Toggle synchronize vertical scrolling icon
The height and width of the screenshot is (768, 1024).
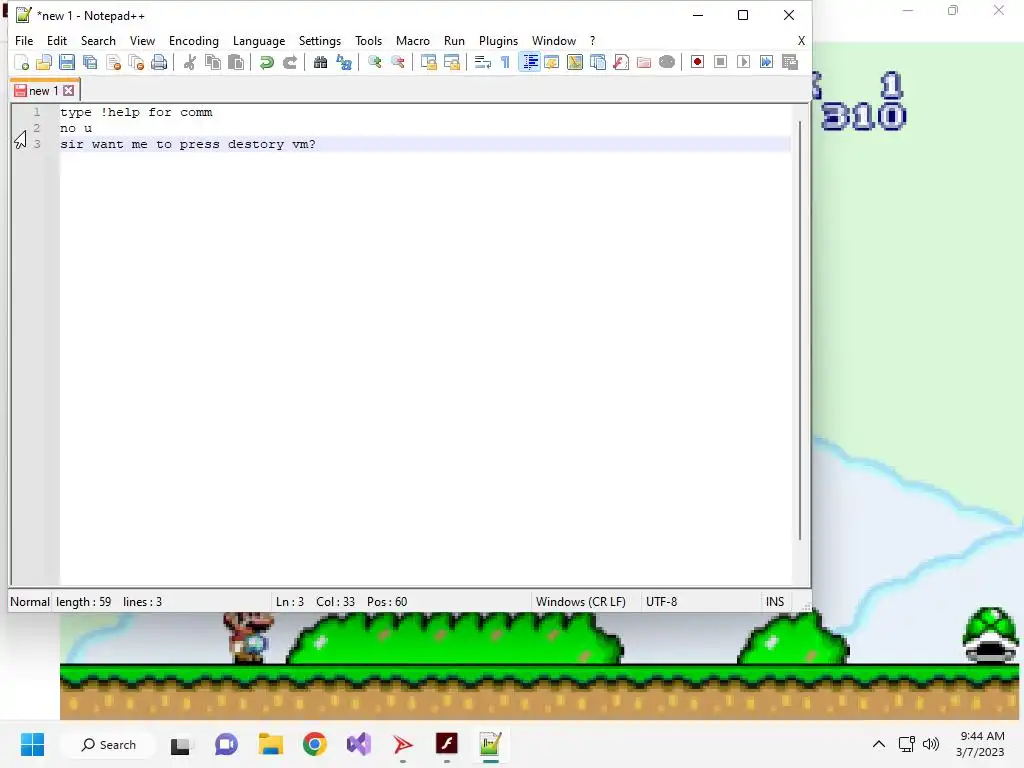point(428,63)
